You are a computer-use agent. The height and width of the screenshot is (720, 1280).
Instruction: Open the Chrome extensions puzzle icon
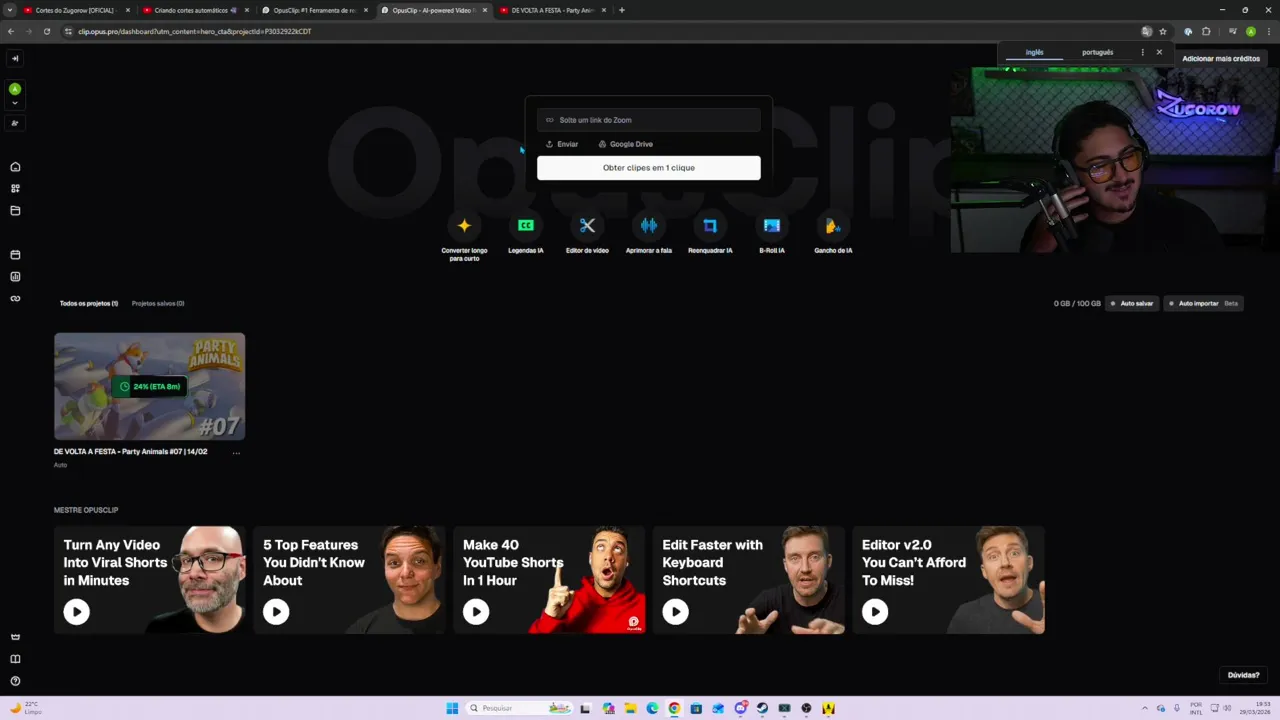[1206, 31]
